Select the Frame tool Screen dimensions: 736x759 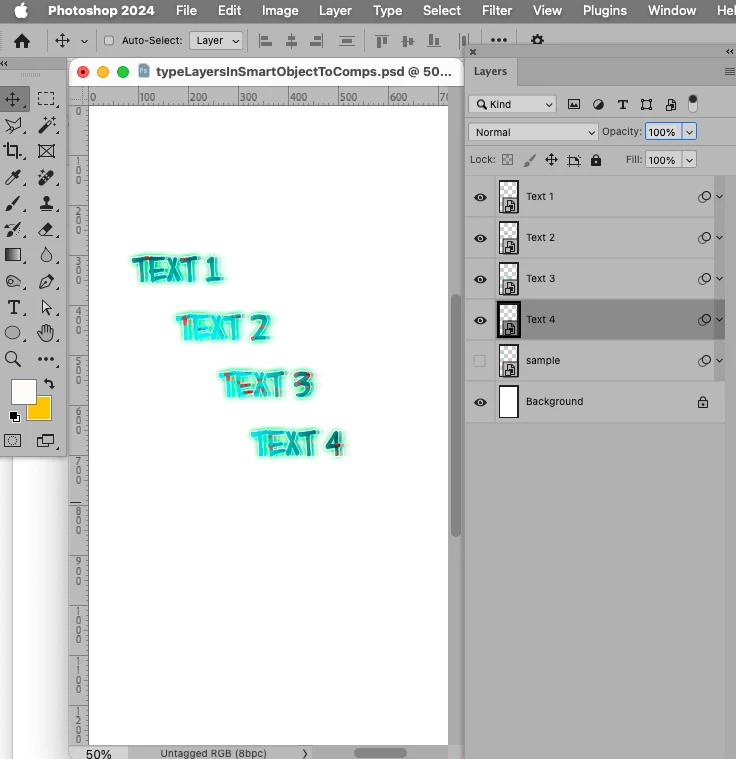point(46,151)
